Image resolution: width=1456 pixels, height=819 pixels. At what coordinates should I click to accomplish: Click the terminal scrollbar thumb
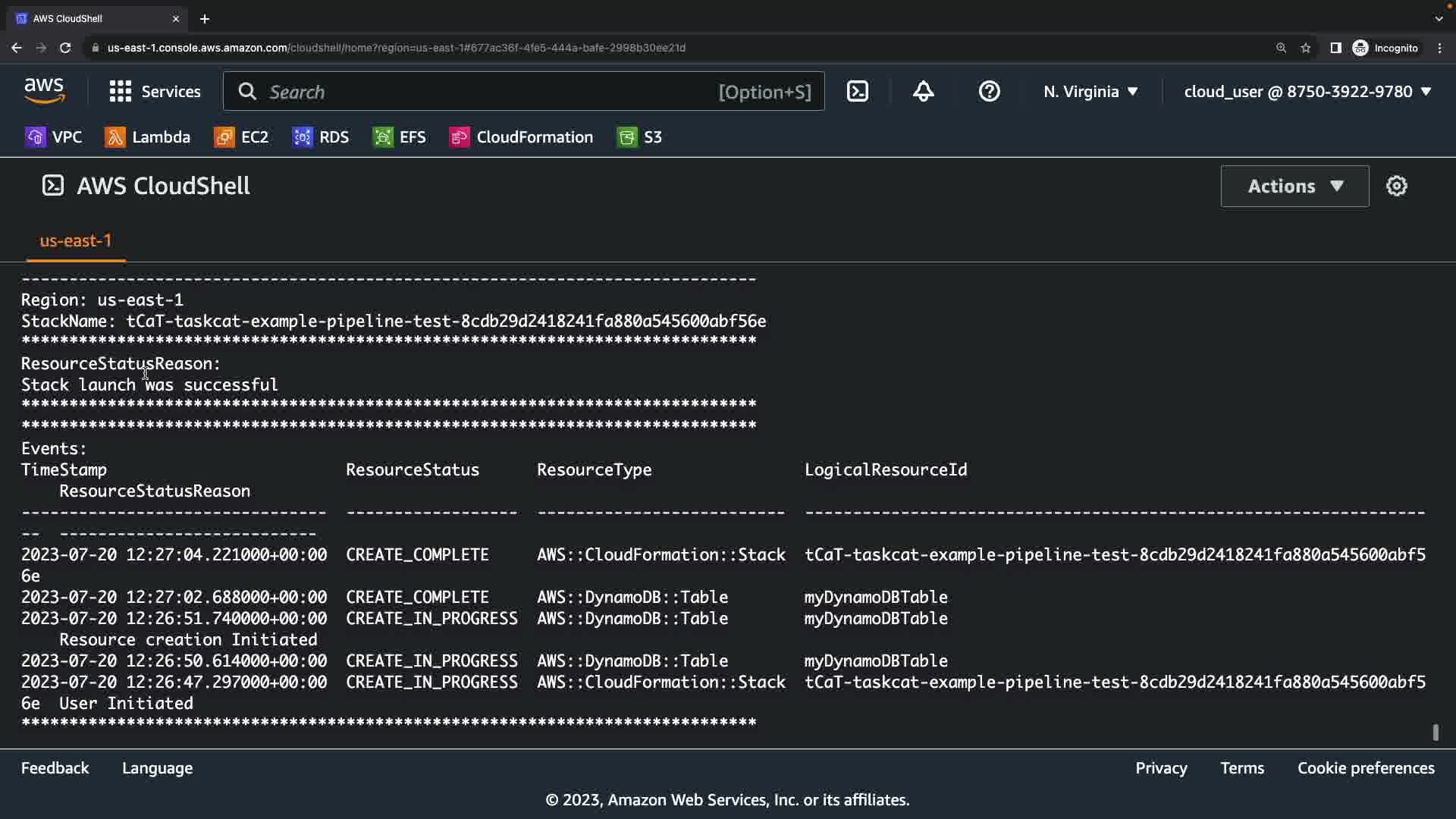pyautogui.click(x=1435, y=732)
